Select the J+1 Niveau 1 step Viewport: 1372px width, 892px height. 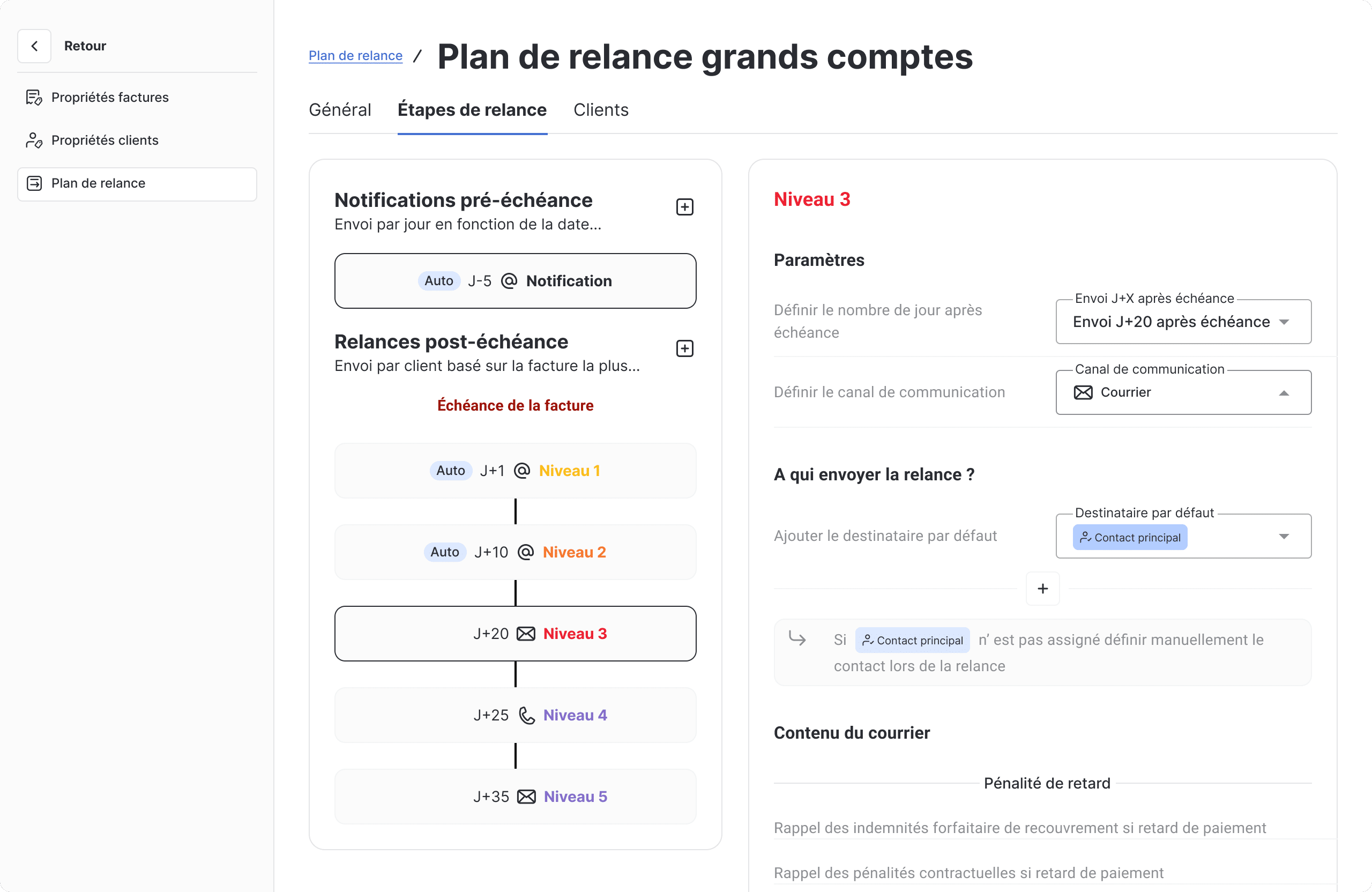515,471
